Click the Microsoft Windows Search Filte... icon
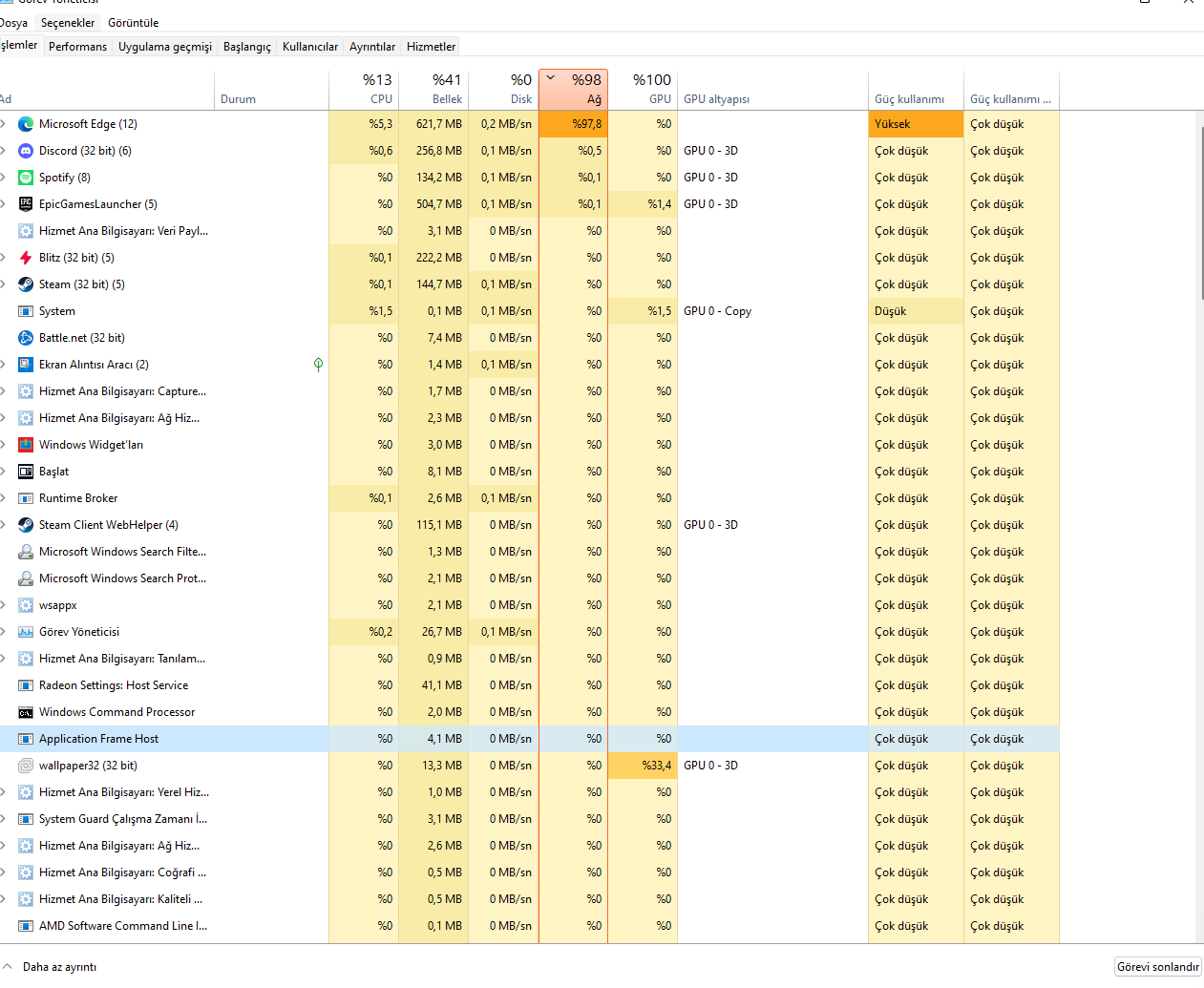1204x988 pixels. [26, 552]
